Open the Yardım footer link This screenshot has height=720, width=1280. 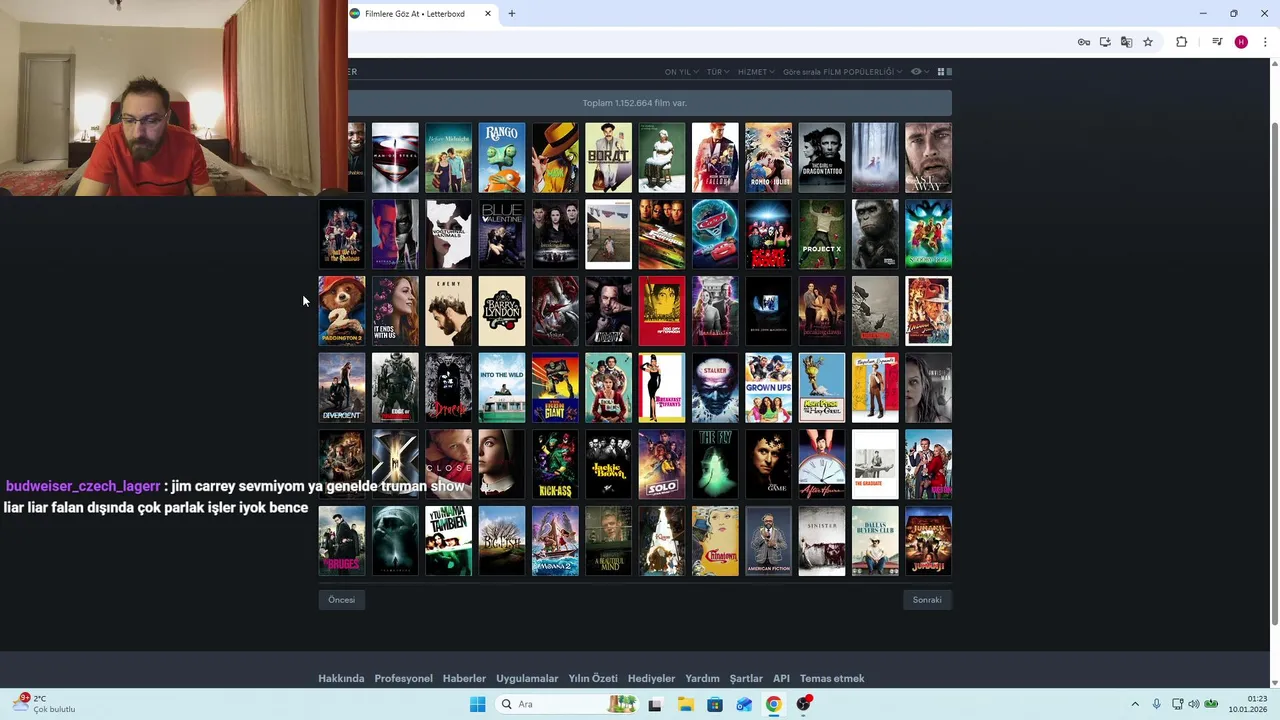click(702, 678)
